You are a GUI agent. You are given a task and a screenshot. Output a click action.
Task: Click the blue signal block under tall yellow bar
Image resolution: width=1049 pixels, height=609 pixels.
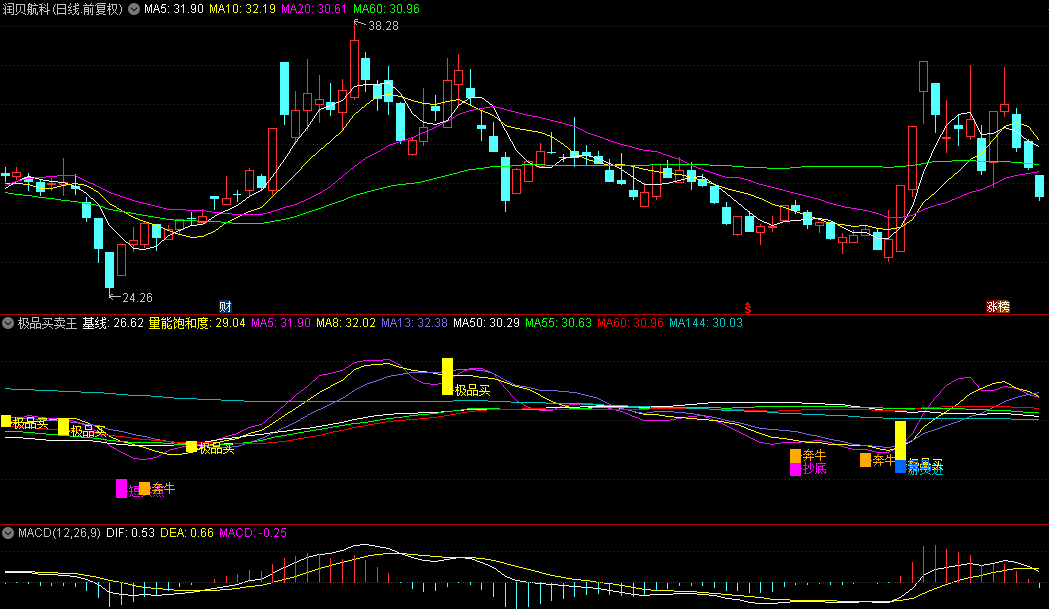[x=900, y=467]
